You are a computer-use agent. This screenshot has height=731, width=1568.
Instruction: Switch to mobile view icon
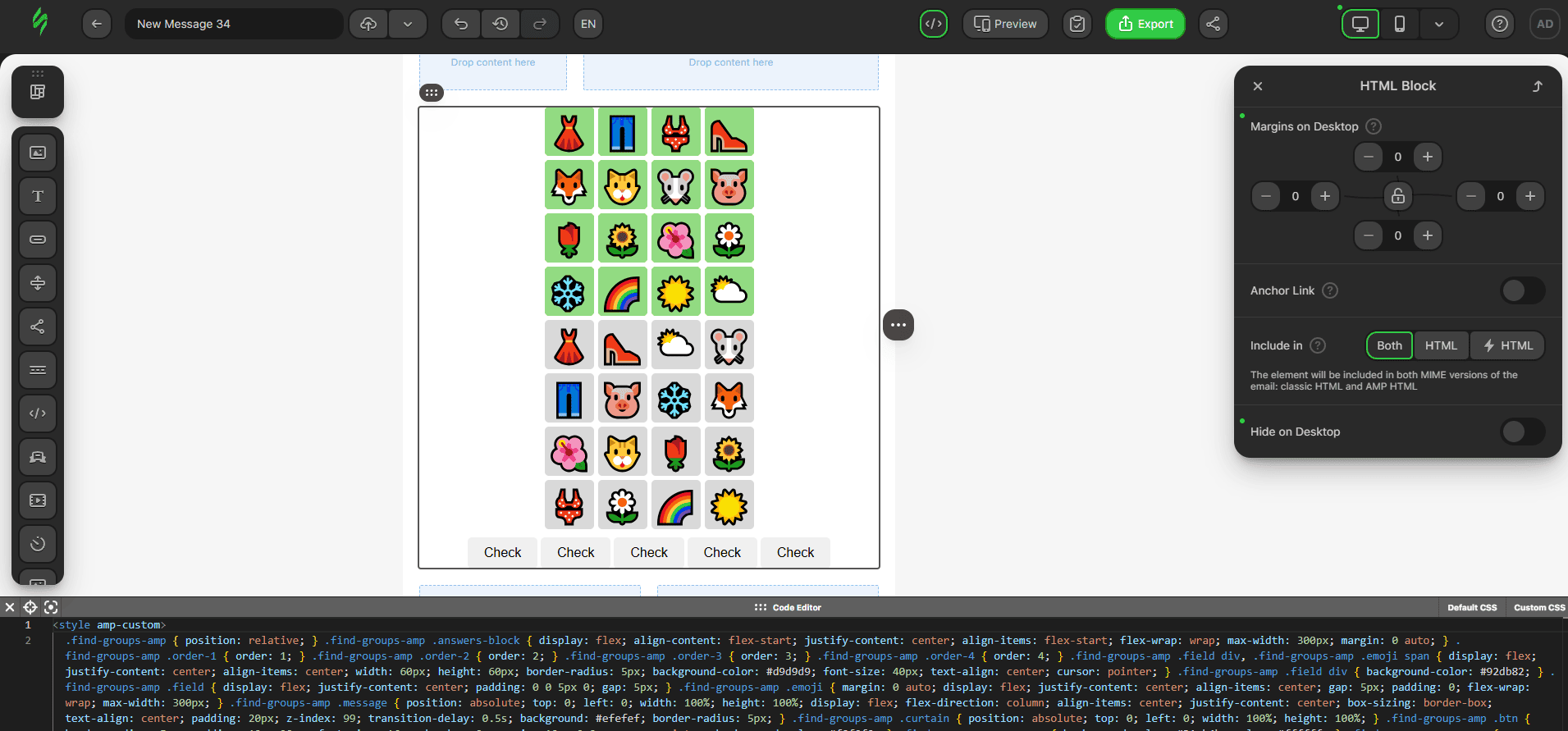[x=1400, y=24]
